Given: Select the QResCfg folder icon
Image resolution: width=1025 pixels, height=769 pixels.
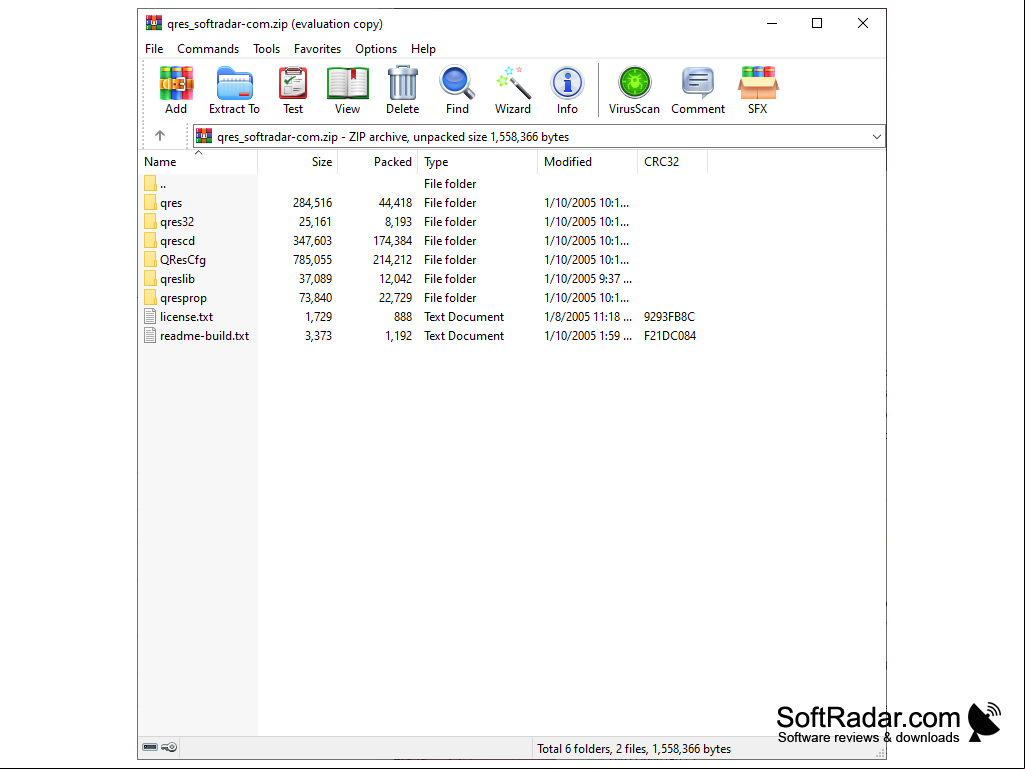Looking at the screenshot, I should click(150, 260).
